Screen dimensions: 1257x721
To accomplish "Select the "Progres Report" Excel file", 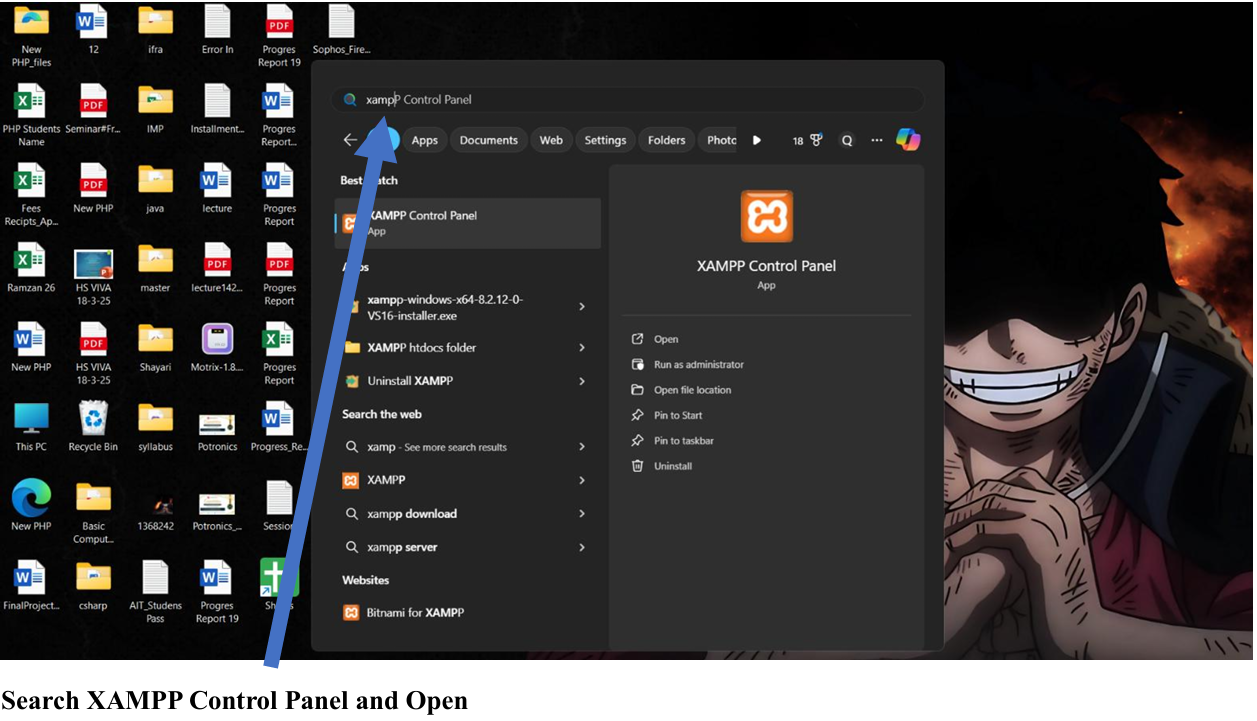I will pyautogui.click(x=279, y=352).
